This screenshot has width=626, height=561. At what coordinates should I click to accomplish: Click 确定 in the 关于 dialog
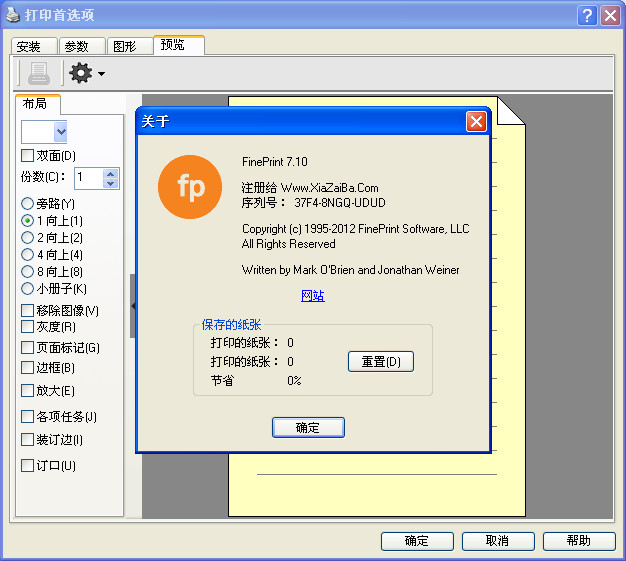(308, 428)
